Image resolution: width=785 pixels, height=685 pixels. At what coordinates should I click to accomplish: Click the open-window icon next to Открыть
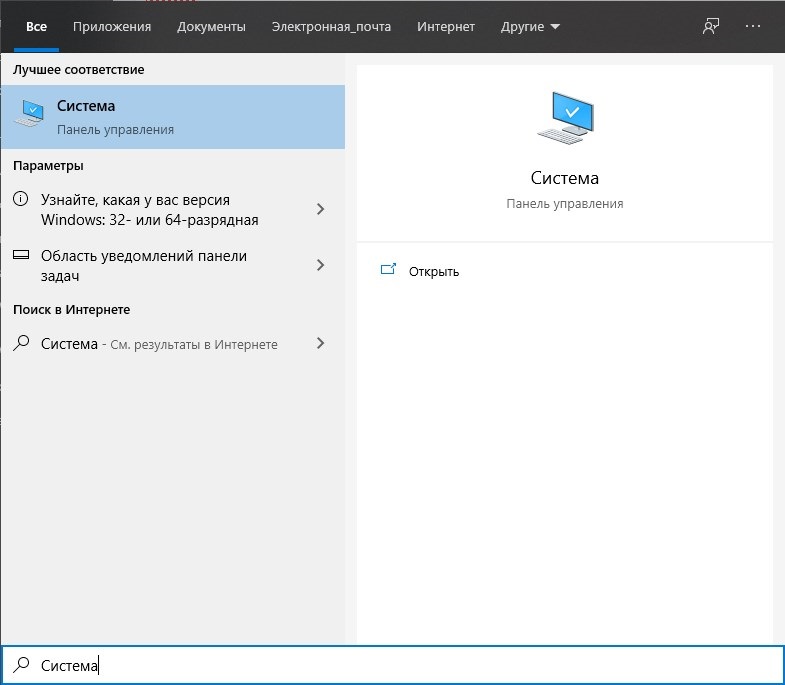pyautogui.click(x=388, y=270)
